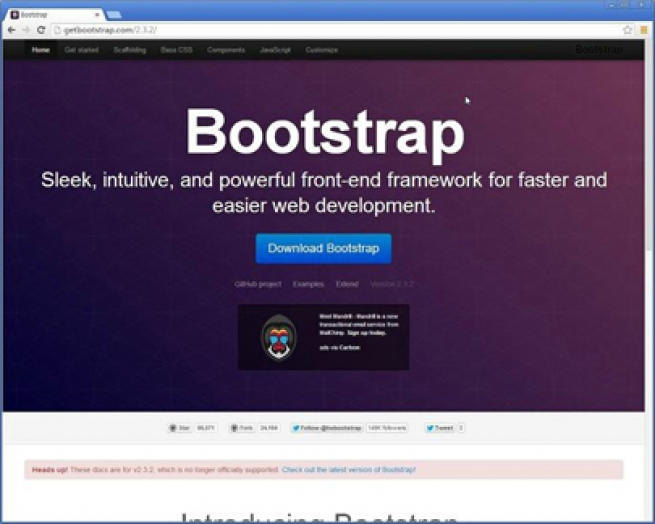Click the GitHub fork count
Image resolution: width=655 pixels, height=524 pixels.
[x=269, y=428]
